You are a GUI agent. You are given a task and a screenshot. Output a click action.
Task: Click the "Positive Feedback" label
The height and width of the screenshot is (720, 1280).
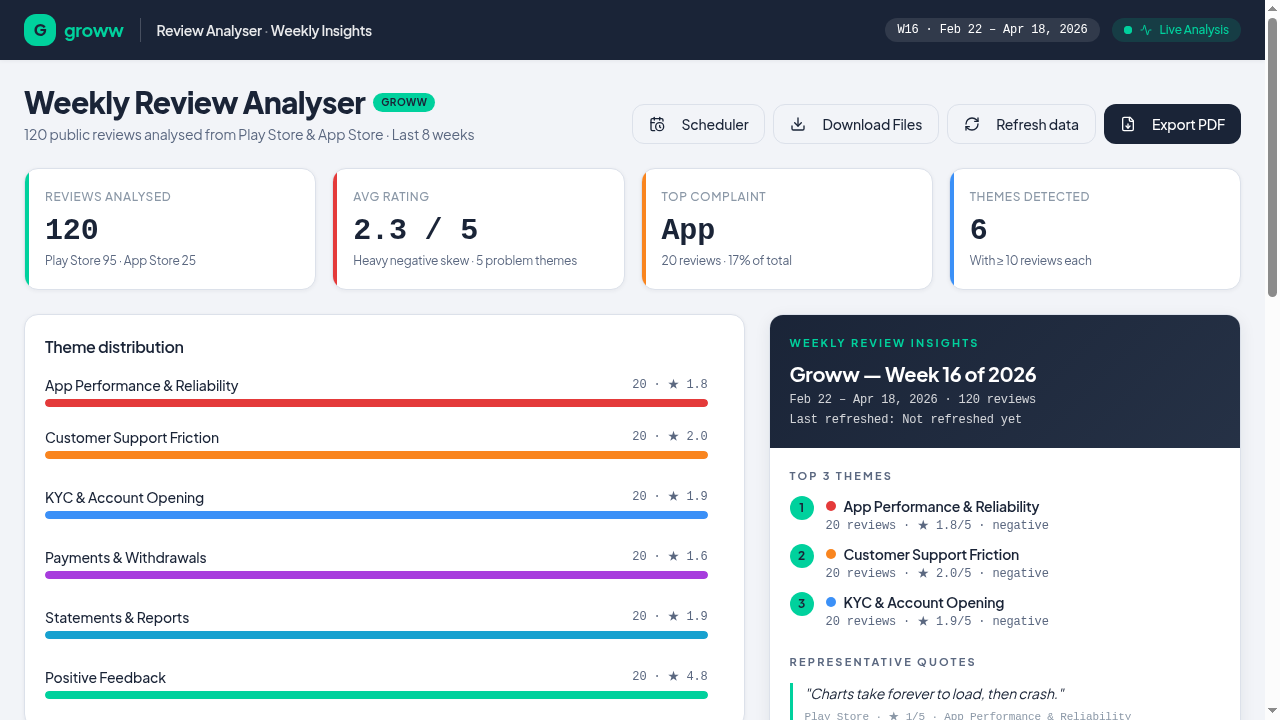coord(105,678)
